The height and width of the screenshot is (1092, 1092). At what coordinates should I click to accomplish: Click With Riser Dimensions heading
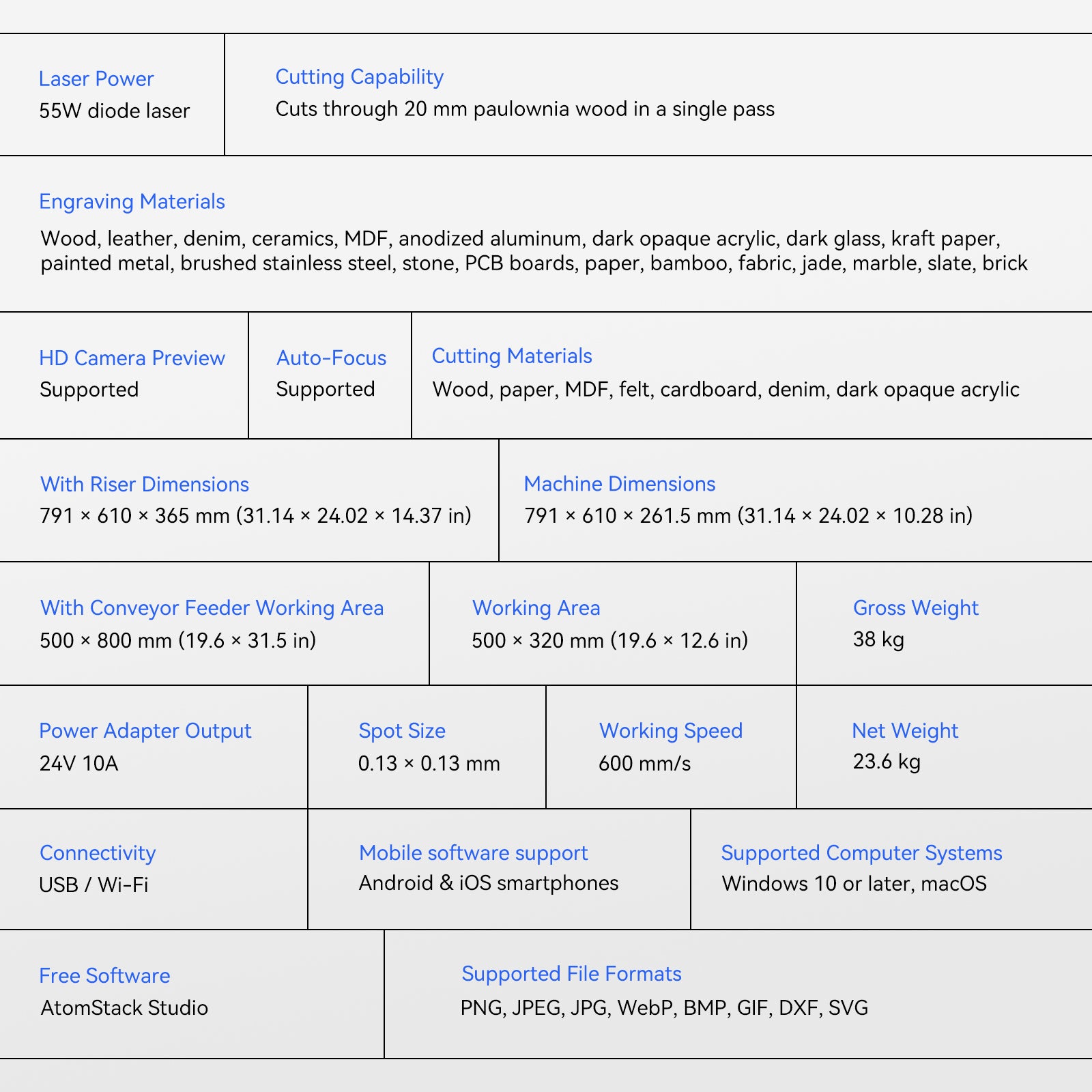pos(145,485)
